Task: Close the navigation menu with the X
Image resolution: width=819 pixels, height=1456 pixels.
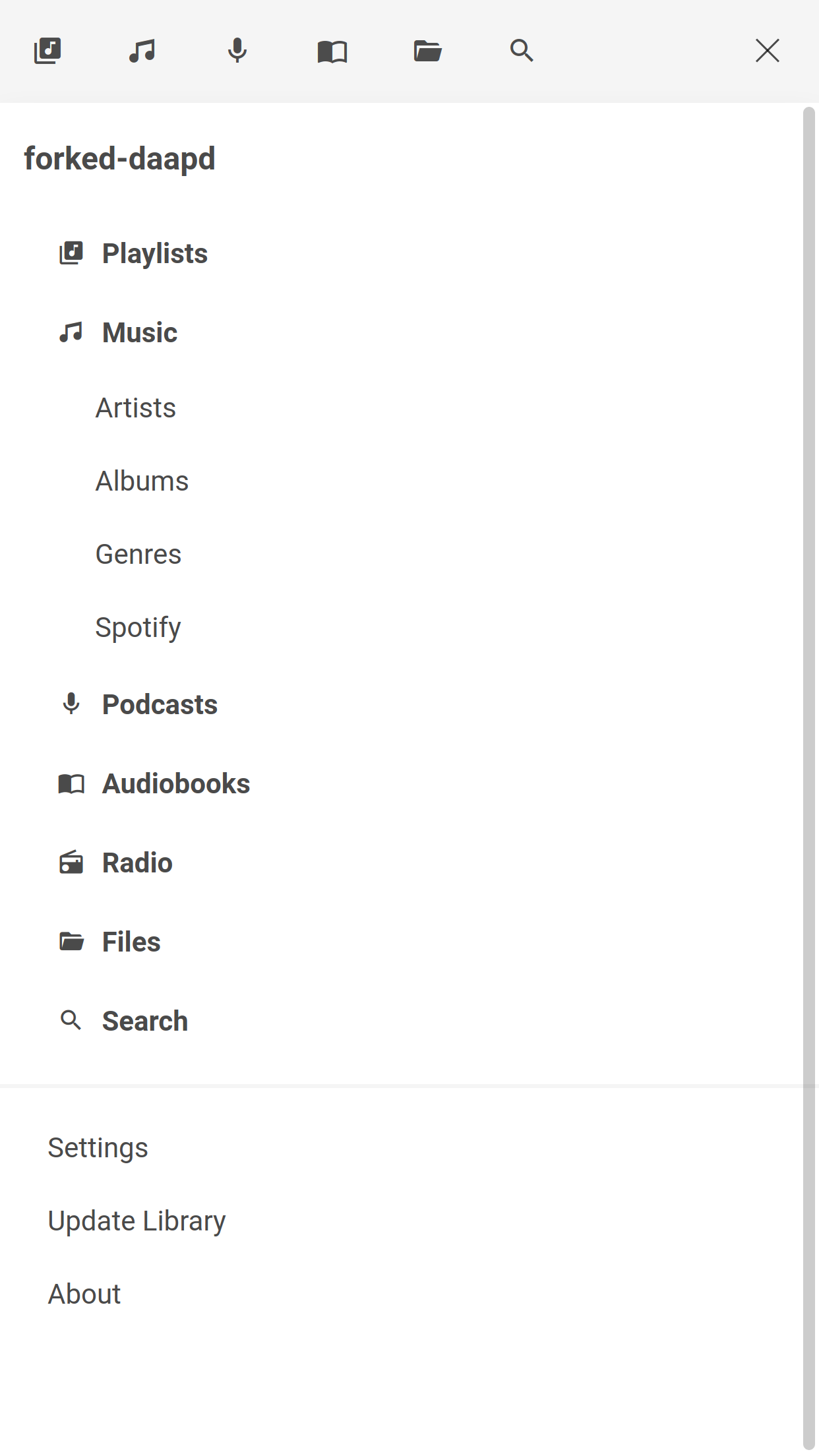Action: coord(767,51)
